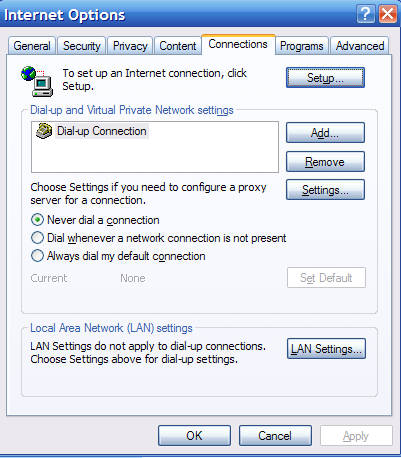This screenshot has width=401, height=458.
Task: Click the Setup button
Action: click(x=325, y=78)
